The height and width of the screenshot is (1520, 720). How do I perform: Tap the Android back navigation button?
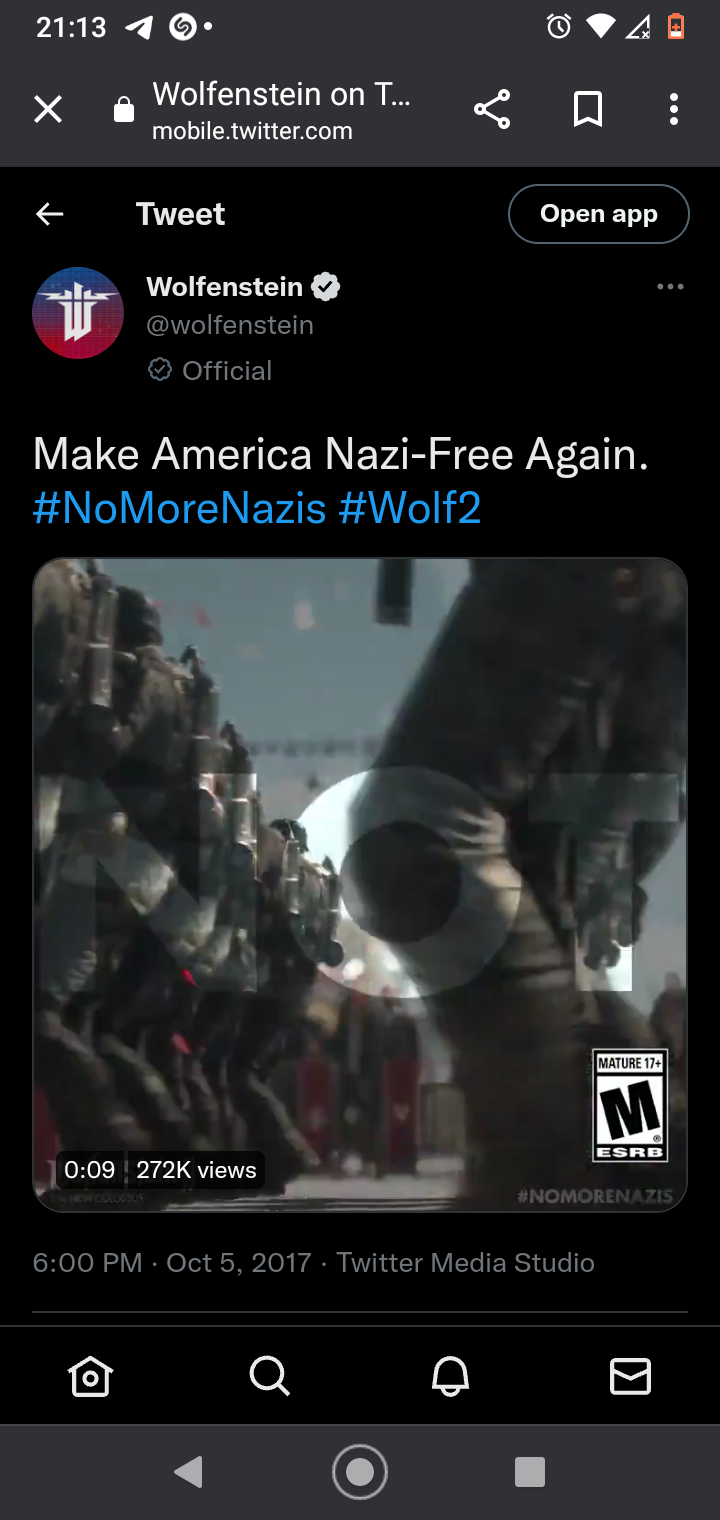188,1472
